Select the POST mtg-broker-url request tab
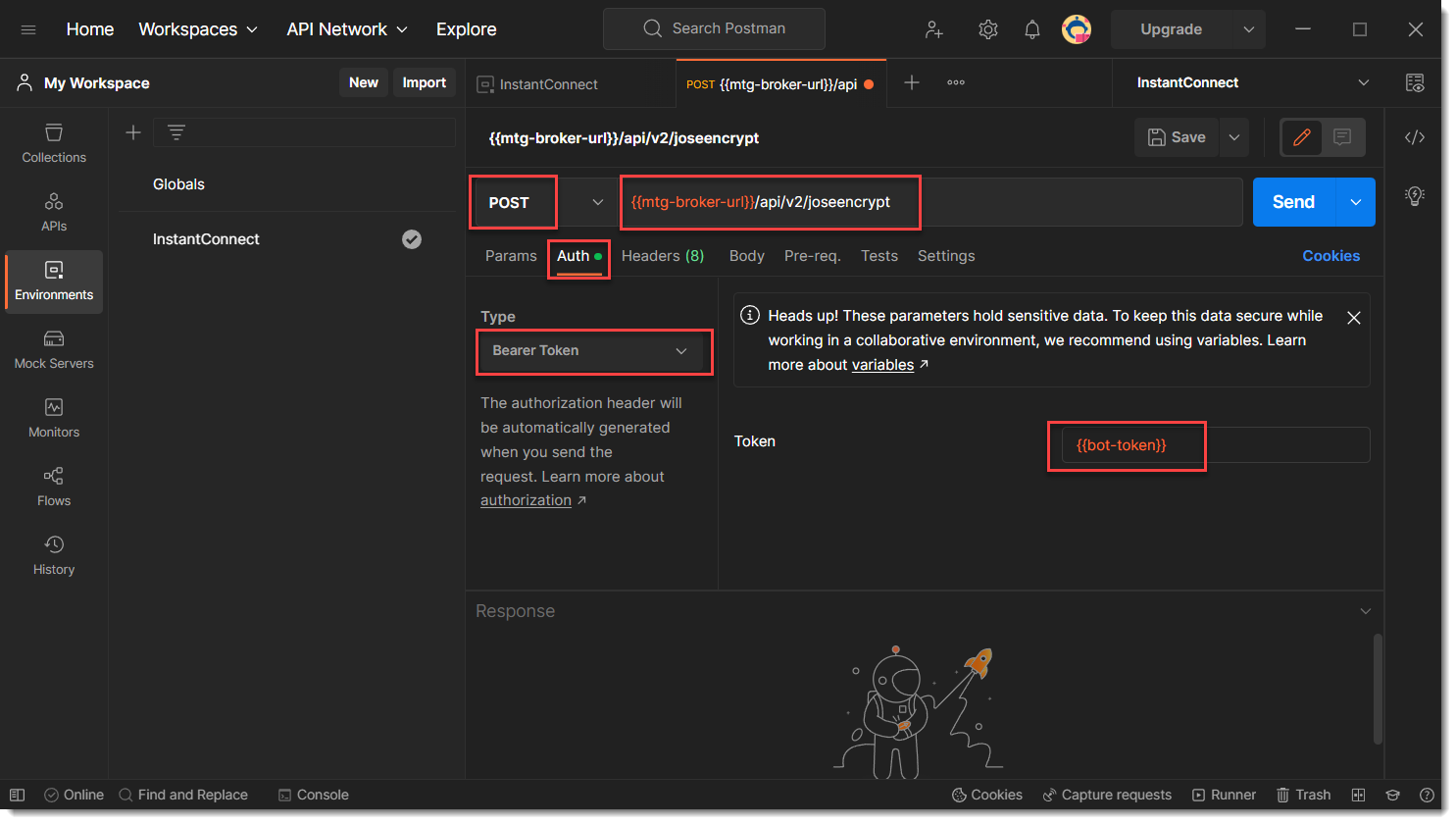Image resolution: width=1456 pixels, height=824 pixels. click(780, 84)
